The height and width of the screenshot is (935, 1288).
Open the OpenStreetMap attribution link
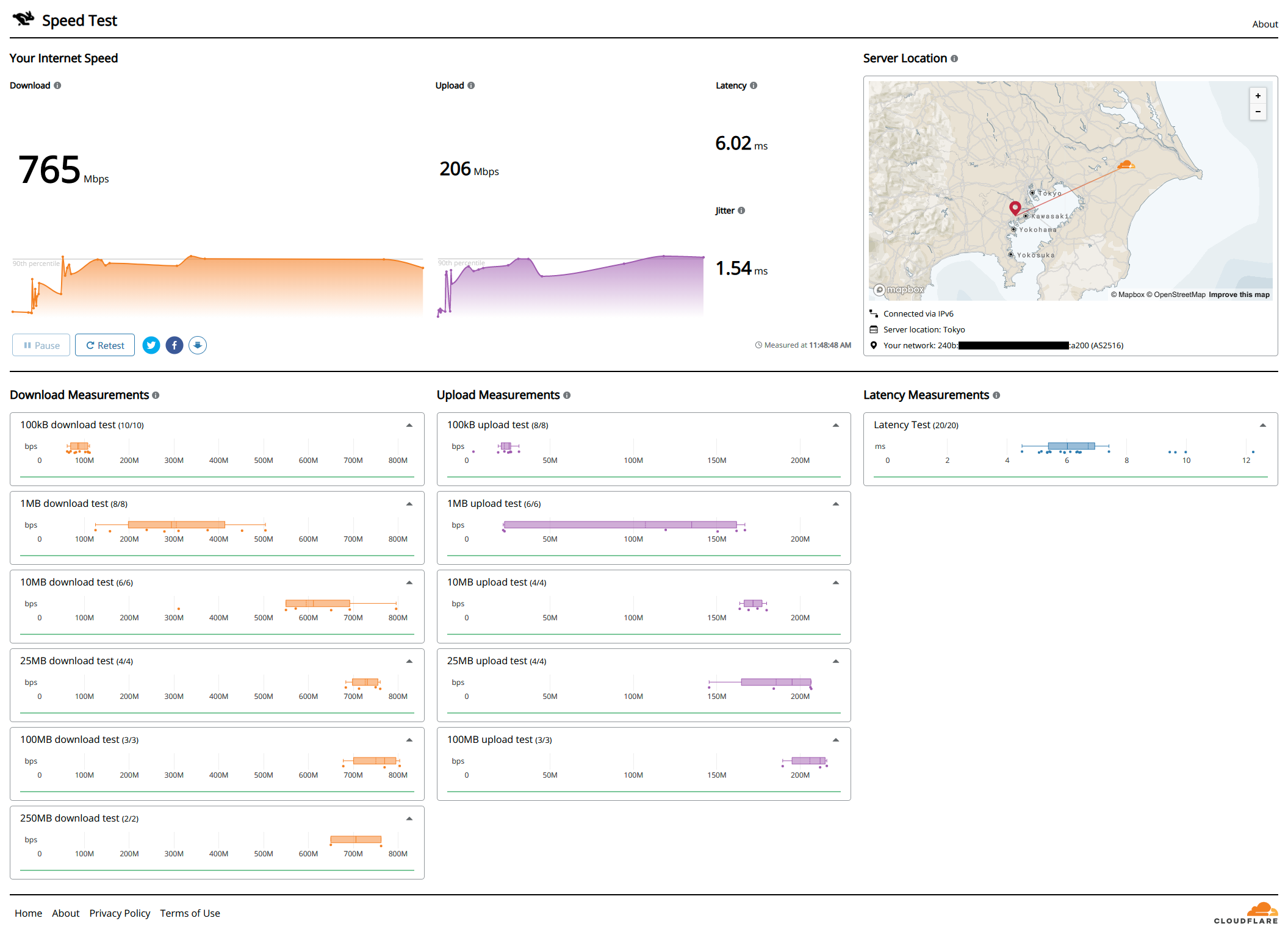(x=1176, y=295)
